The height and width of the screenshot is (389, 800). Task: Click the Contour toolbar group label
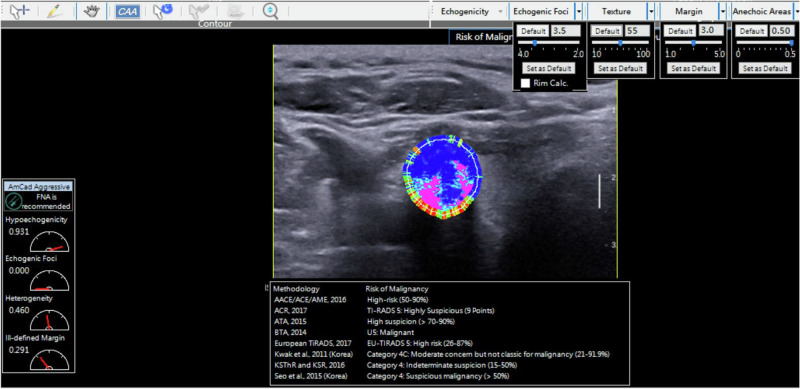pos(214,23)
